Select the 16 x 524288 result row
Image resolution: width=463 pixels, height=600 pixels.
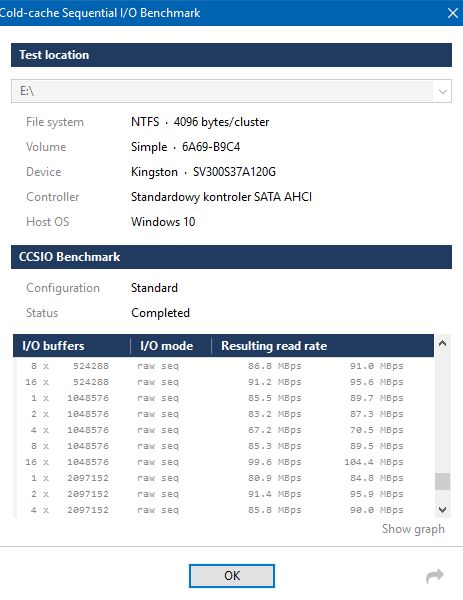pyautogui.click(x=223, y=382)
